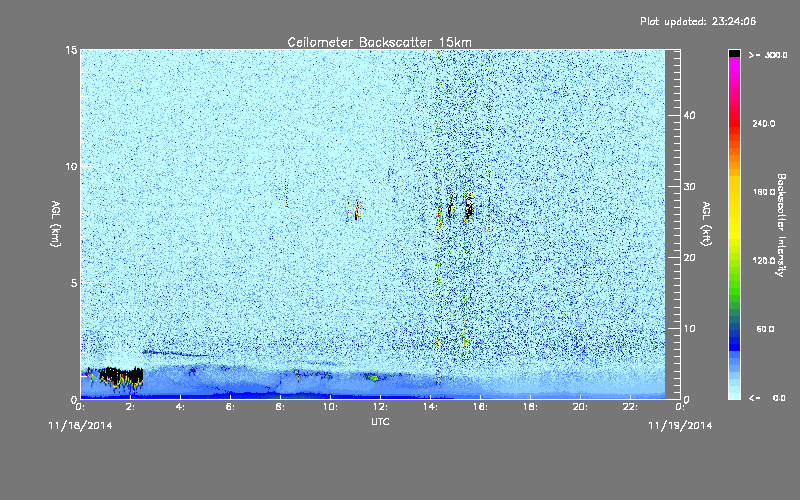This screenshot has width=800, height=500.
Task: Pick the black top segment of the colorbar
Action: coord(734,53)
